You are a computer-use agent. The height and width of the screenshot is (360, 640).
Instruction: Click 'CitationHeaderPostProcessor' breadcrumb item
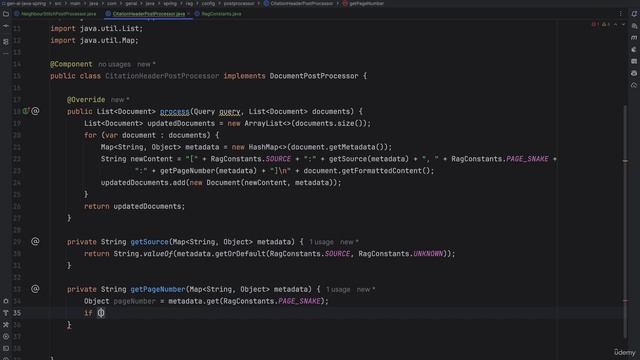[x=301, y=3]
